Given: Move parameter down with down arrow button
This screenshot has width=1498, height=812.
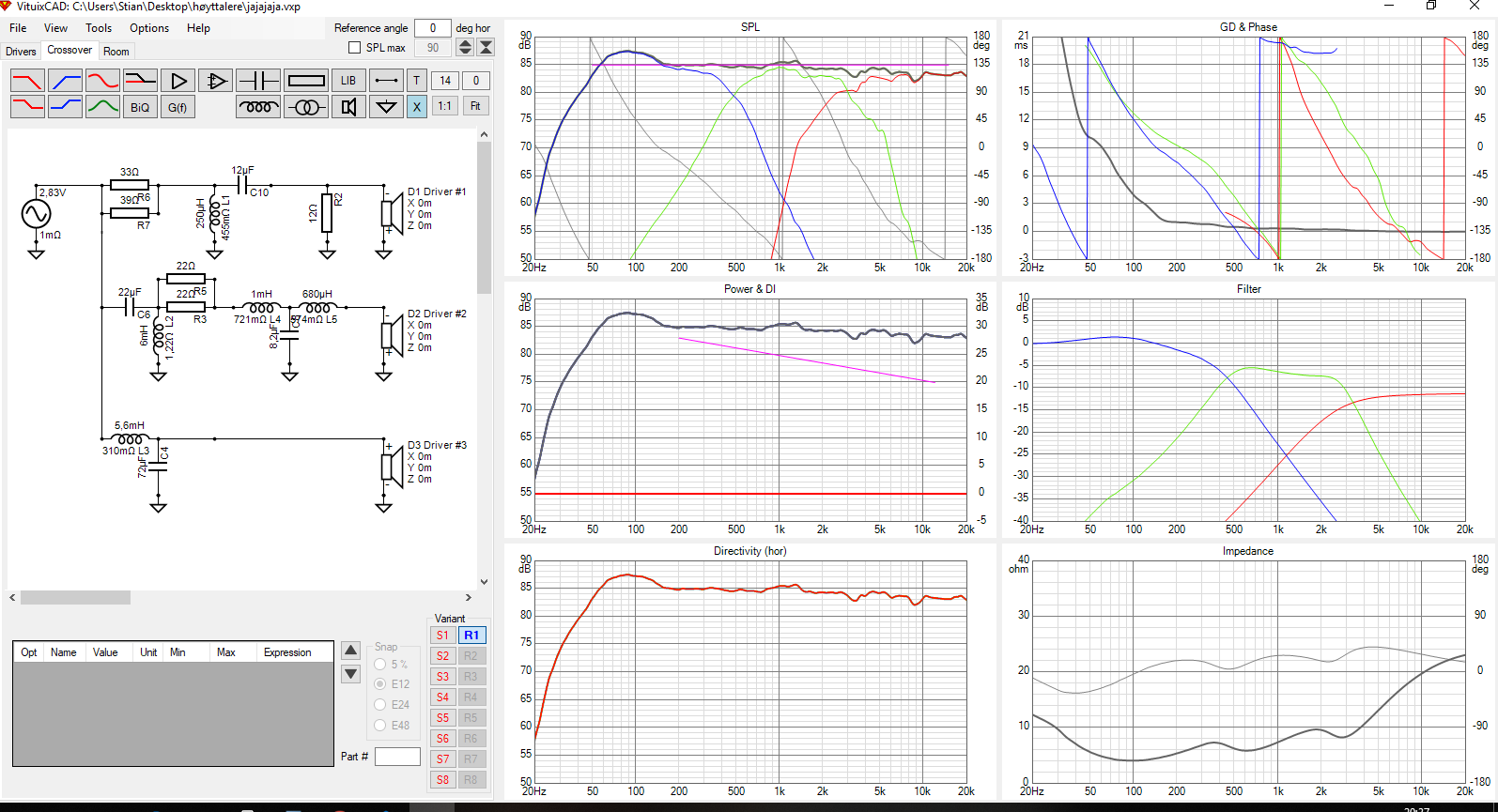Looking at the screenshot, I should pos(351,674).
